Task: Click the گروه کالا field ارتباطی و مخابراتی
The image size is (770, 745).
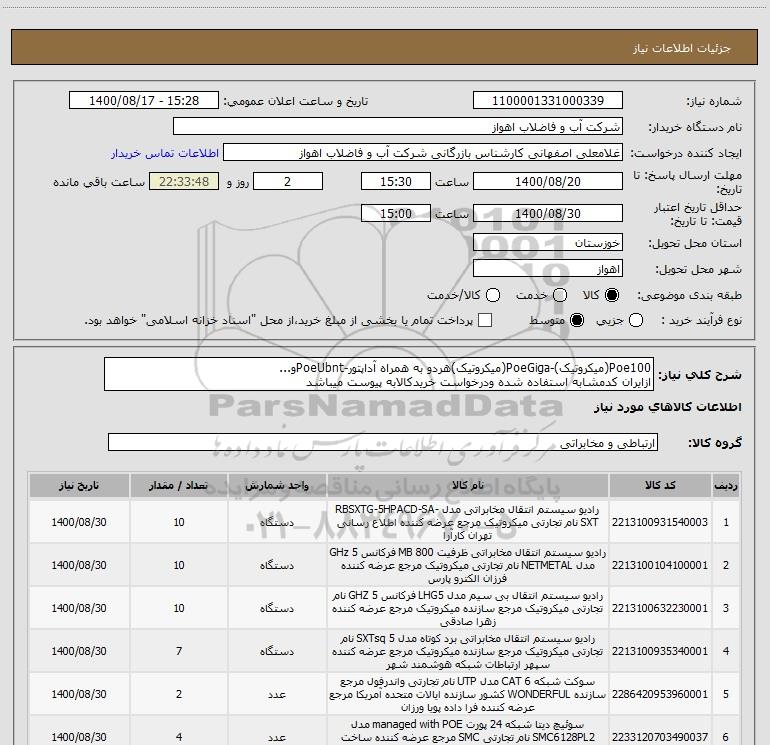Action: pyautogui.click(x=383, y=442)
